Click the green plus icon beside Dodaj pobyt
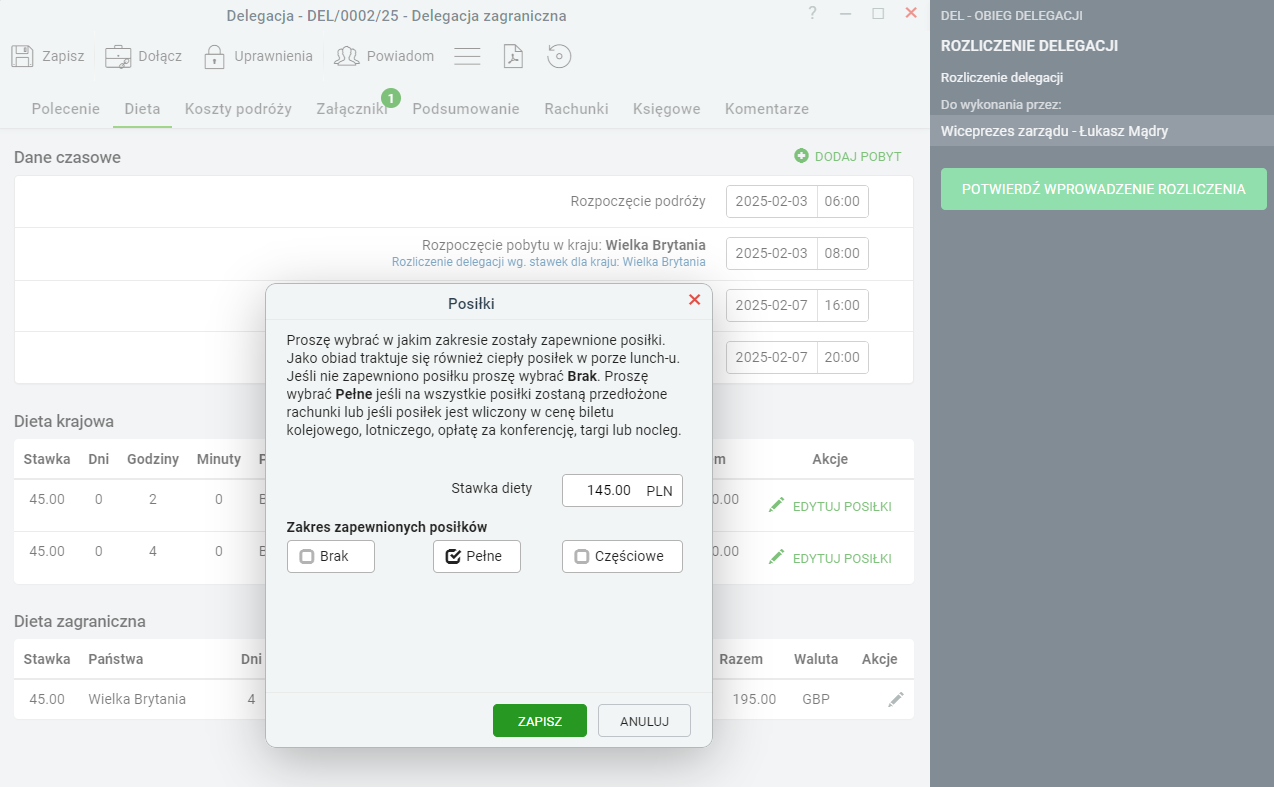 tap(801, 156)
